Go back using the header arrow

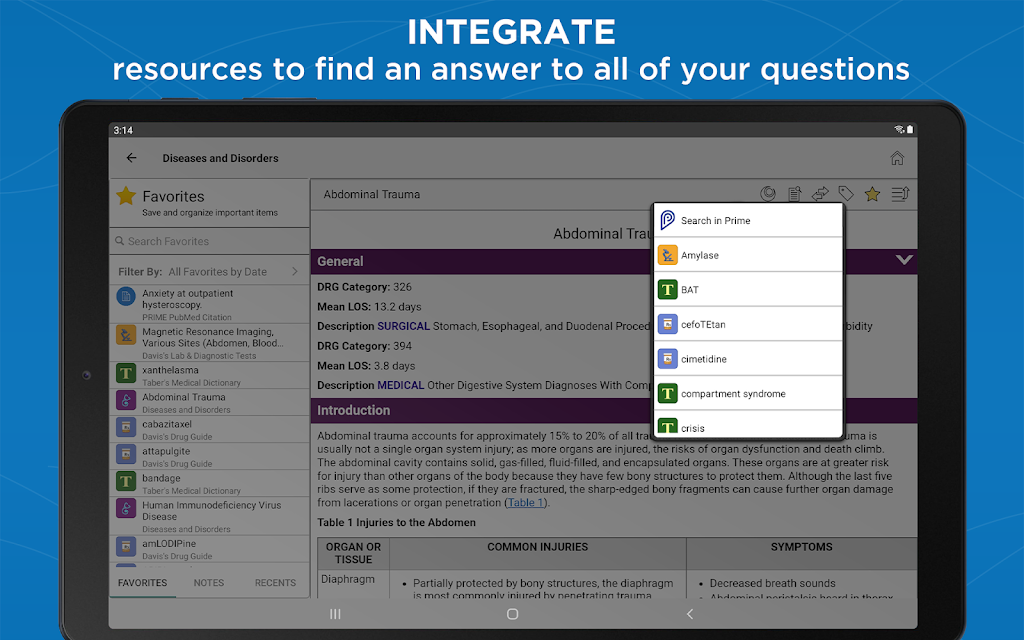(x=131, y=158)
